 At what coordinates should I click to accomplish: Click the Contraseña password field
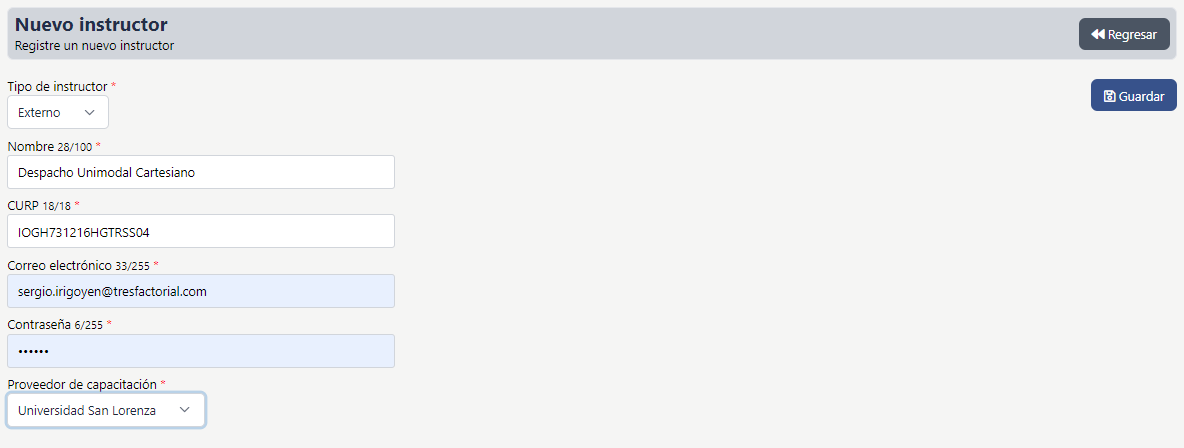tap(200, 351)
